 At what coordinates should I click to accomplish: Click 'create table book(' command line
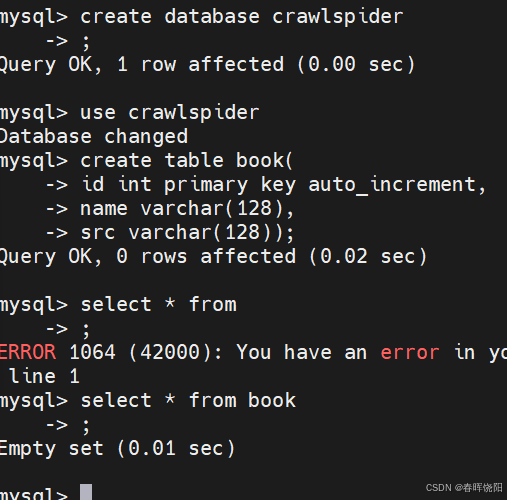pos(186,161)
